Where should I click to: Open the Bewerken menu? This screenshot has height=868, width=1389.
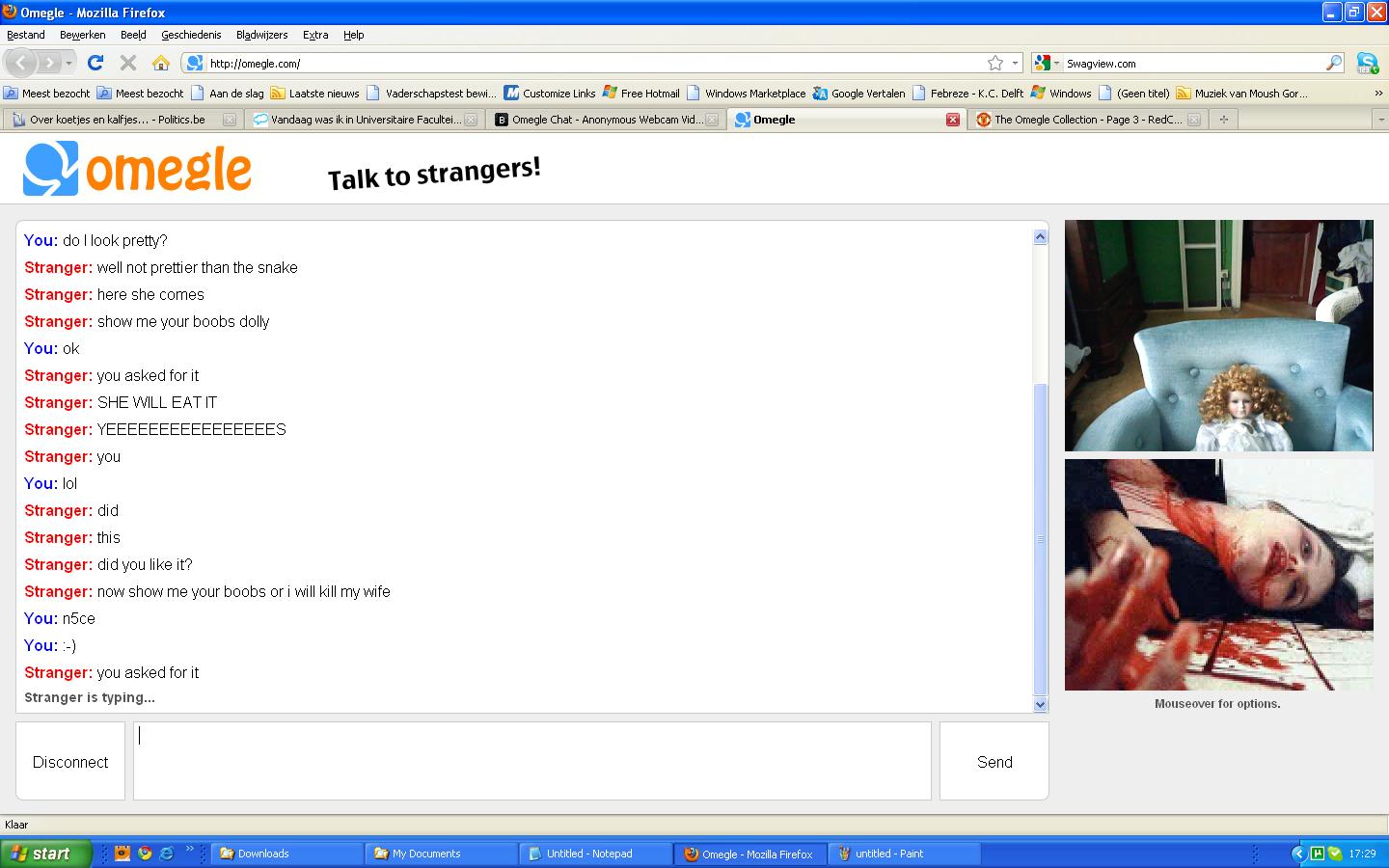pos(83,35)
